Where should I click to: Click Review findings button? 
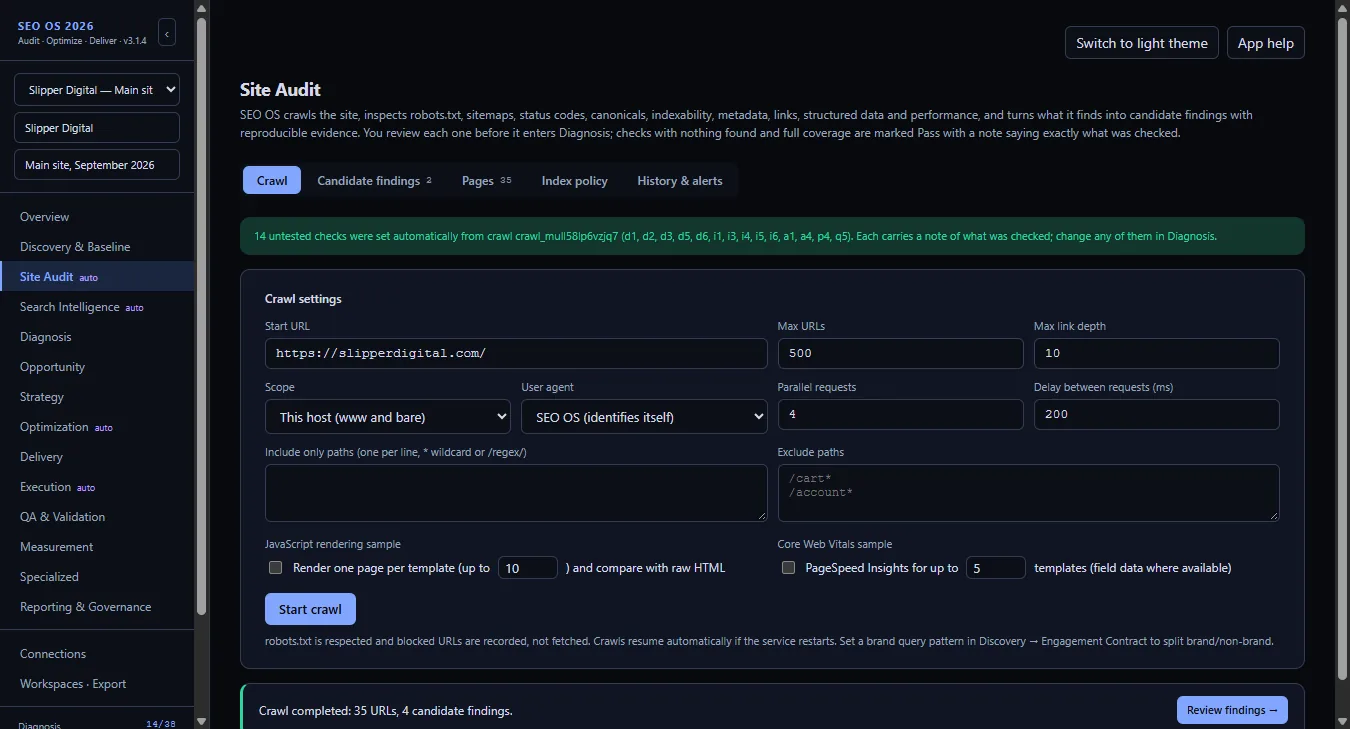click(1232, 710)
